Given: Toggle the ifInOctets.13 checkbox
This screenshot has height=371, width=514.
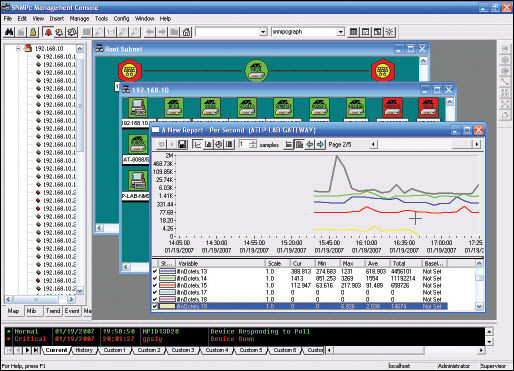Looking at the screenshot, I should [x=155, y=271].
